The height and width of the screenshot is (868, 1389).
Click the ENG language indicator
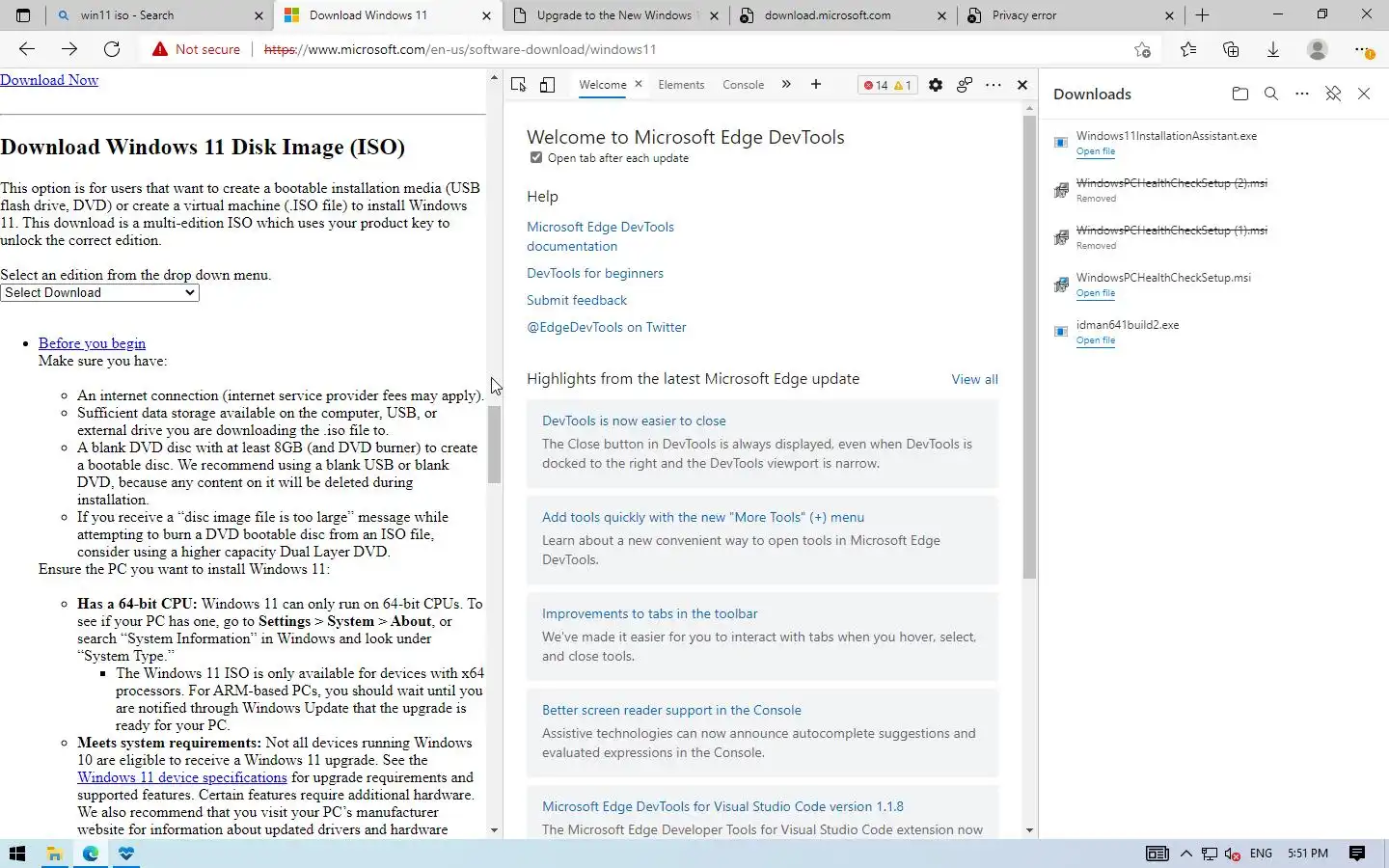point(1261,854)
